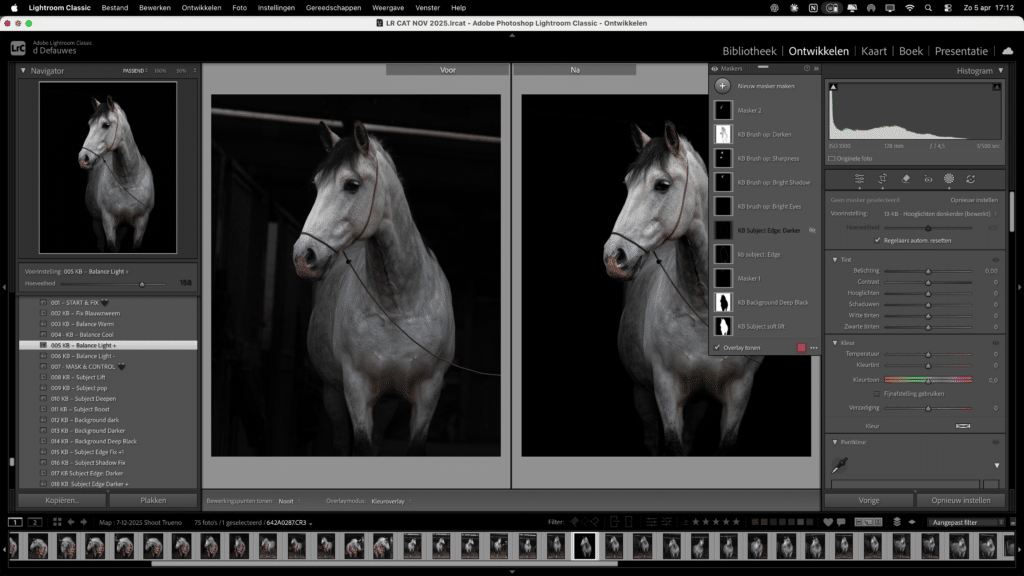Viewport: 1024px width, 576px height.
Task: Open the Voorinstelling preset dropdown
Action: click(x=935, y=213)
